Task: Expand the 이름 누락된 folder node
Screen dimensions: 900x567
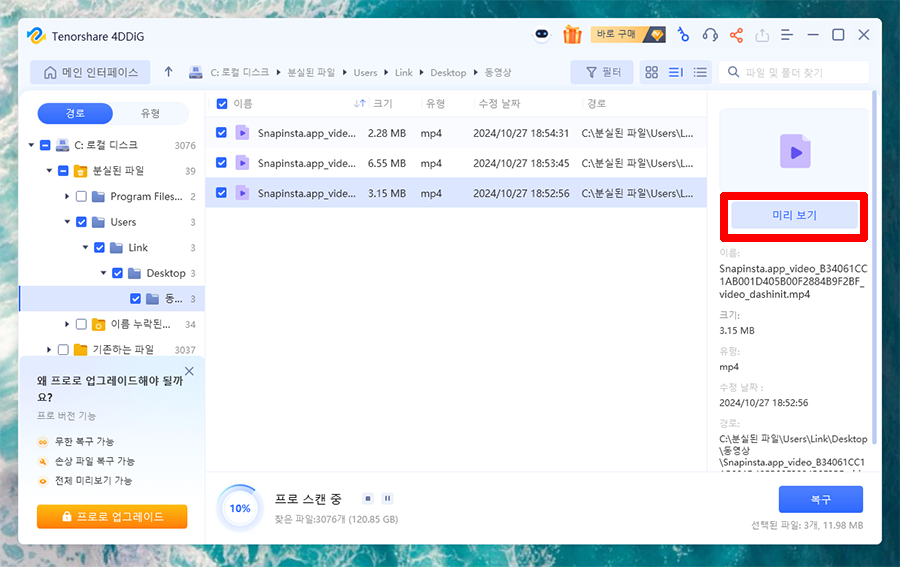Action: pyautogui.click(x=67, y=324)
